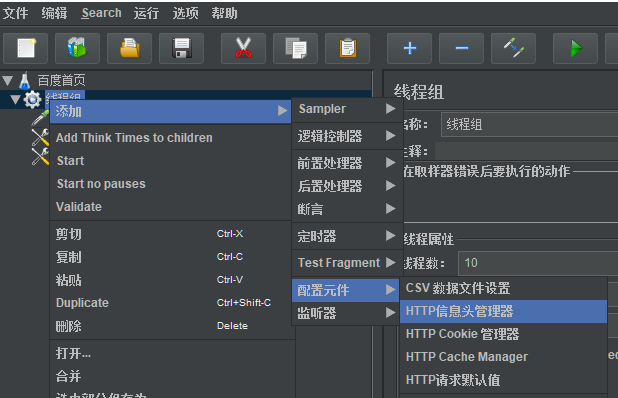Open the Templates icon in toolbar
This screenshot has width=618, height=398.
77,48
